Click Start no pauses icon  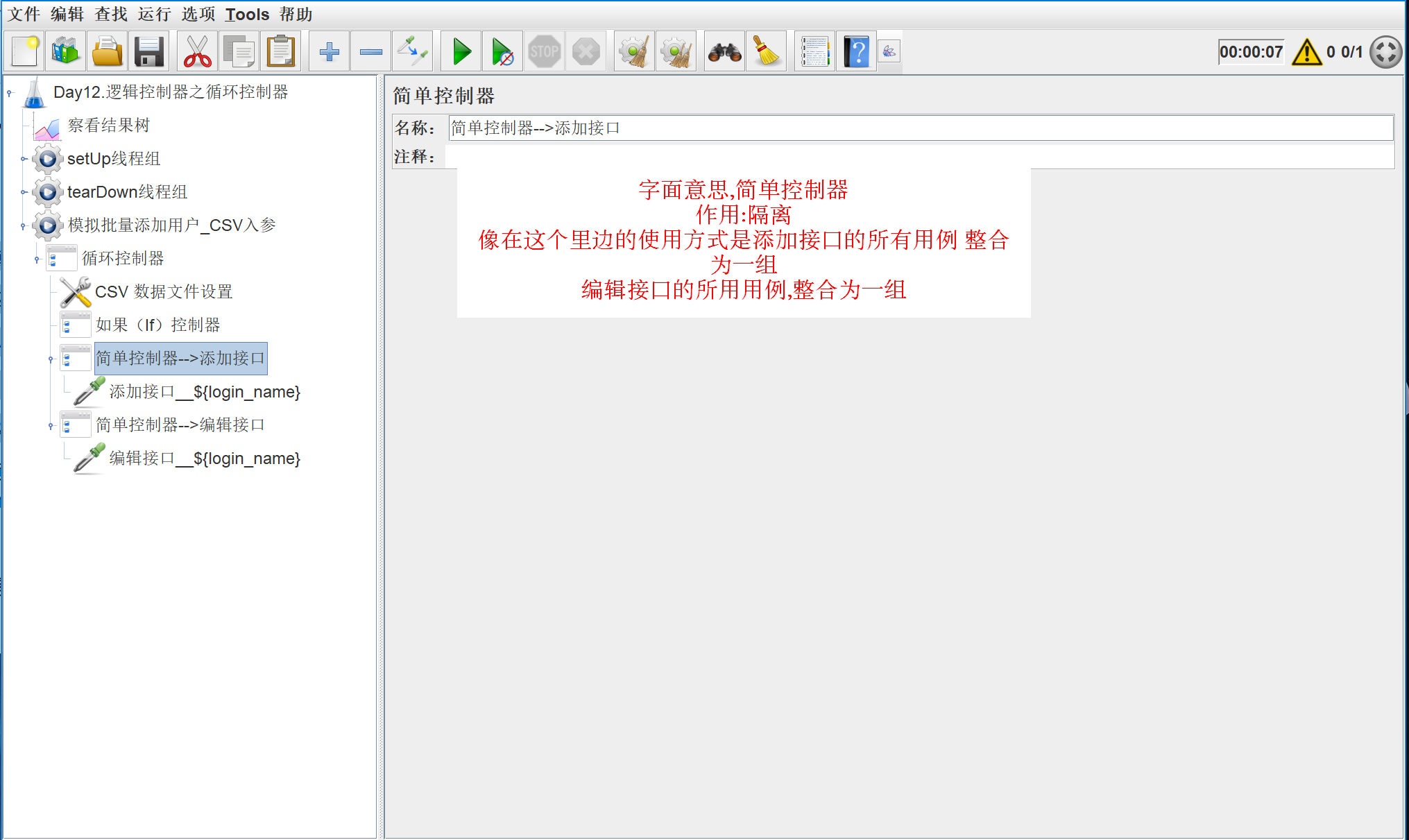click(502, 52)
